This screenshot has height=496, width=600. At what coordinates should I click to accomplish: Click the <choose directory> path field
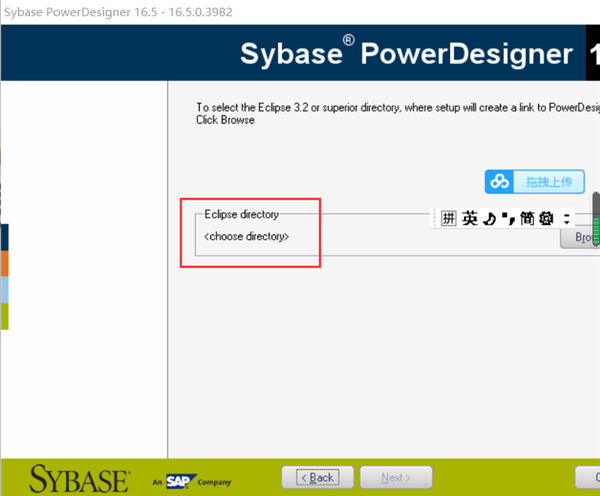(246, 237)
